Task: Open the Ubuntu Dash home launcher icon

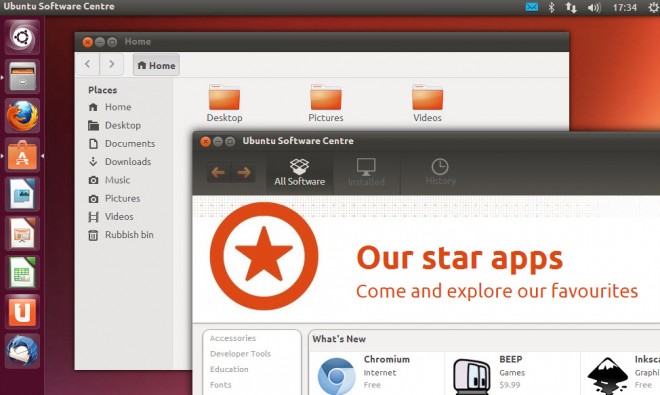Action: coord(22,37)
